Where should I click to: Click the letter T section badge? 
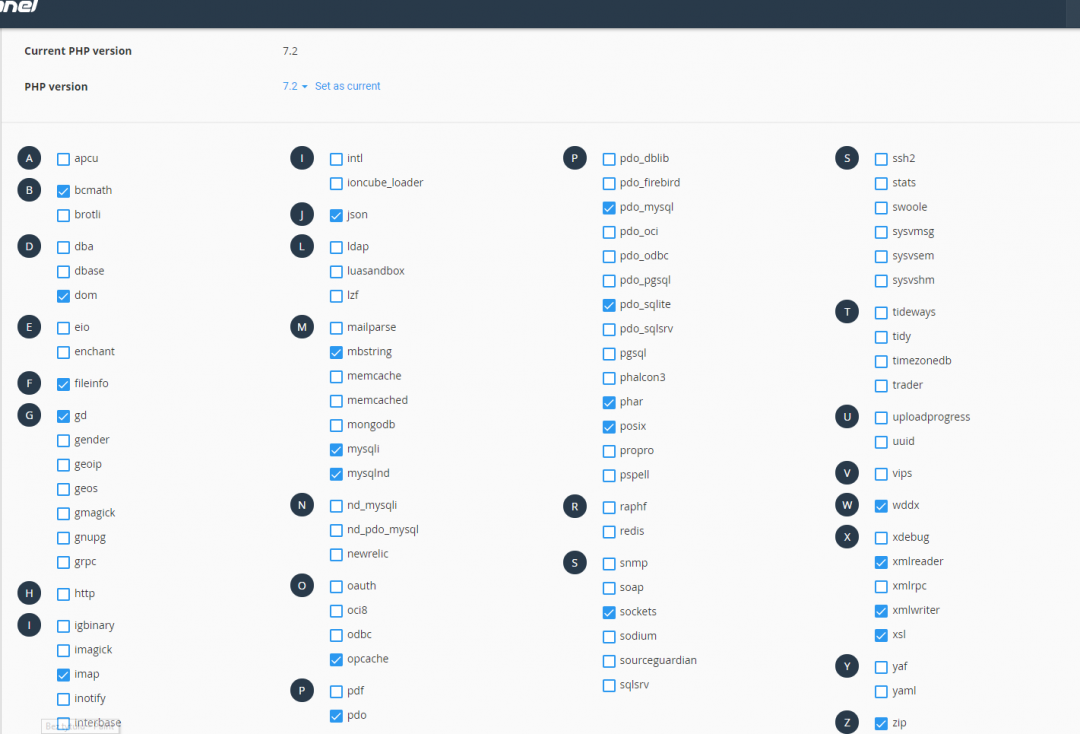tap(847, 312)
